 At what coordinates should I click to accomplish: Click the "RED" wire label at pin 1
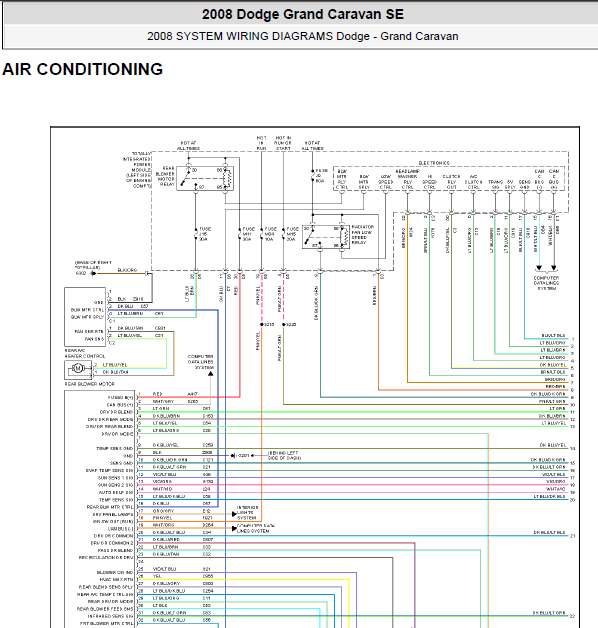(157, 394)
